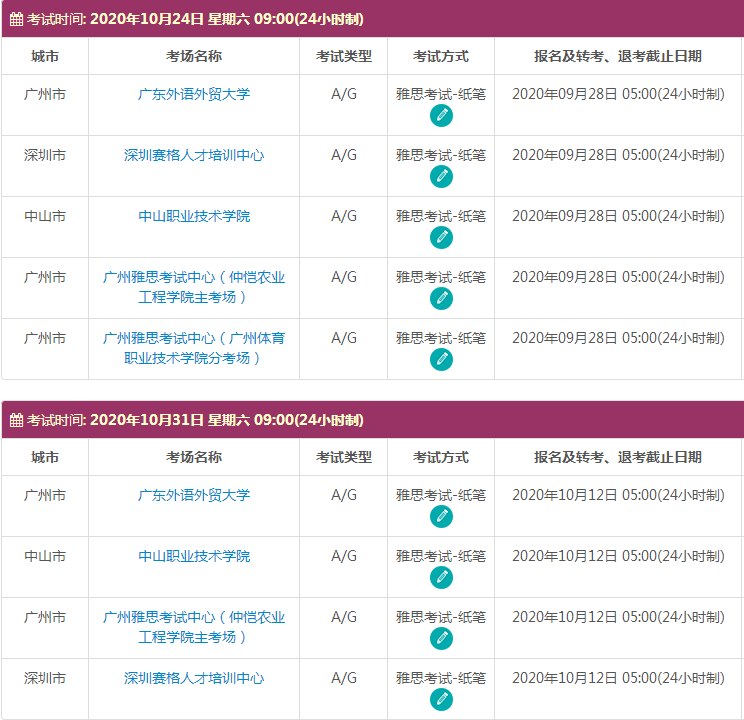Image resolution: width=744 pixels, height=720 pixels.
Task: Open 仲恺农业工程学院主考场 link in Oct 24 table
Action: pos(194,287)
